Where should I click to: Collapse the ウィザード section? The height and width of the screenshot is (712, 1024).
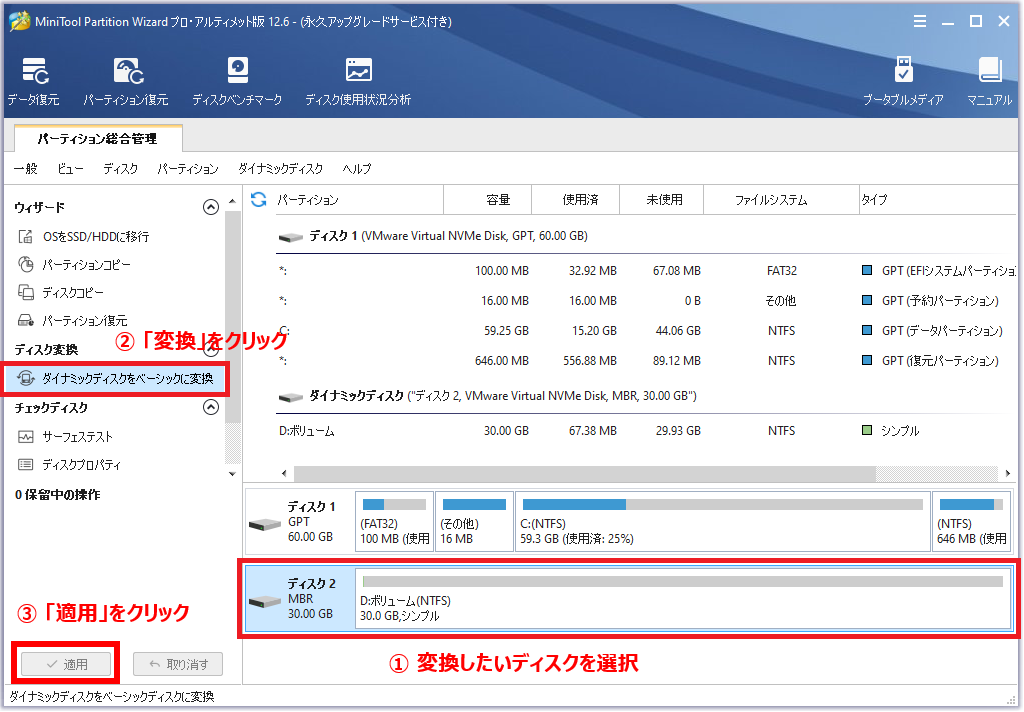click(210, 207)
